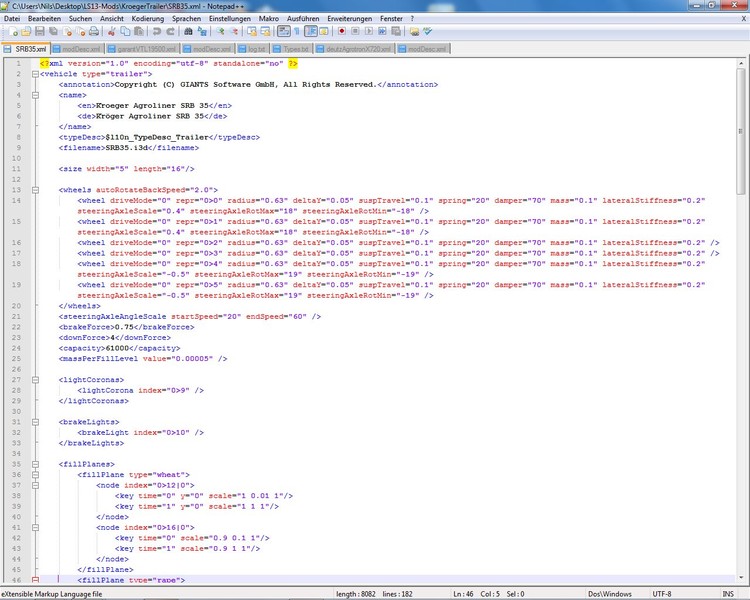Click the folder plugin toolbar icon
750x600 pixels.
point(414,32)
